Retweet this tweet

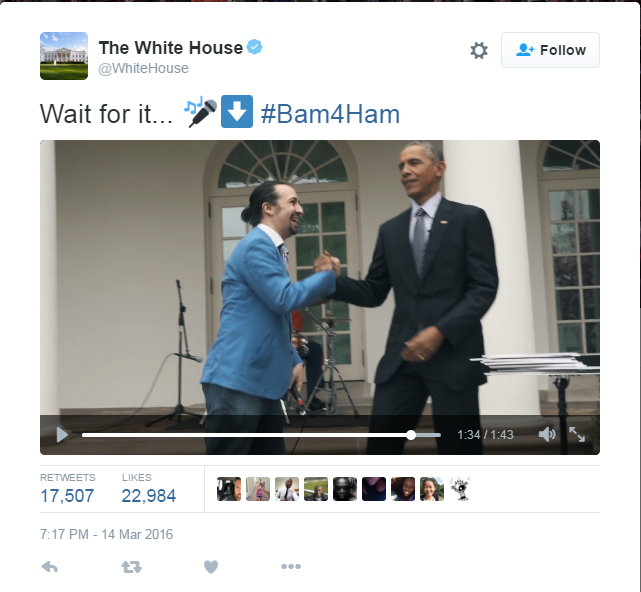tap(132, 567)
